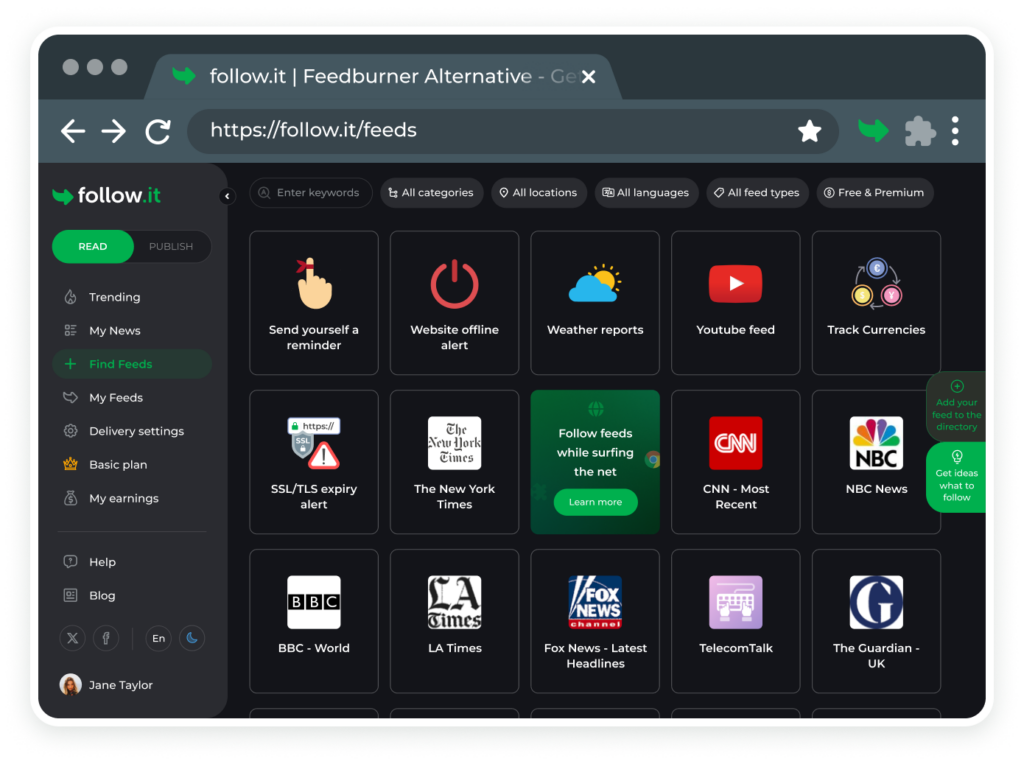Click the follow.it logo in sidebar

[x=106, y=195]
